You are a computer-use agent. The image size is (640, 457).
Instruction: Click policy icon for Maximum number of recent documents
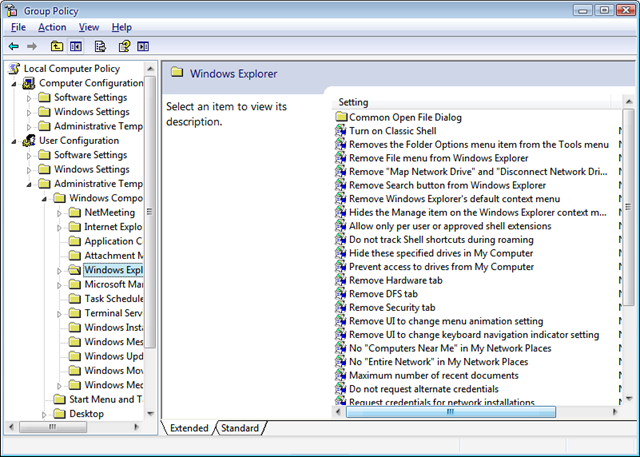[x=340, y=375]
